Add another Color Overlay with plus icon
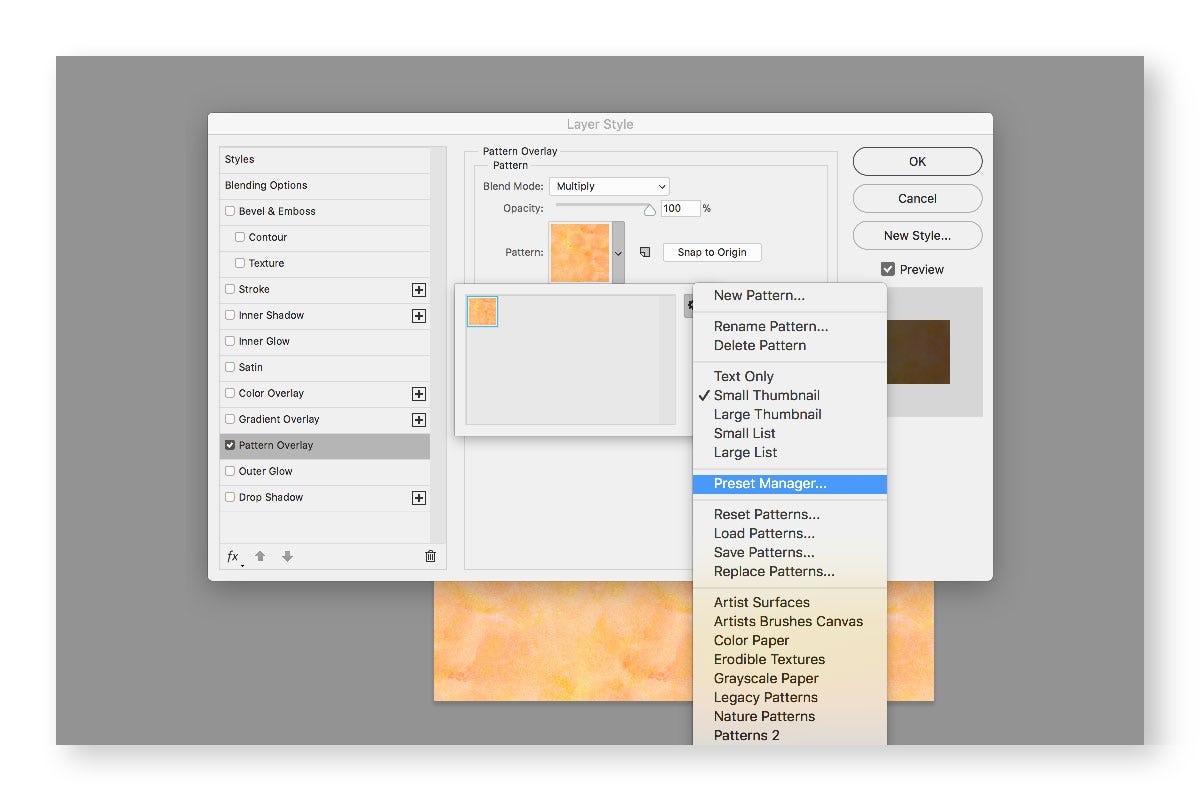 tap(419, 394)
